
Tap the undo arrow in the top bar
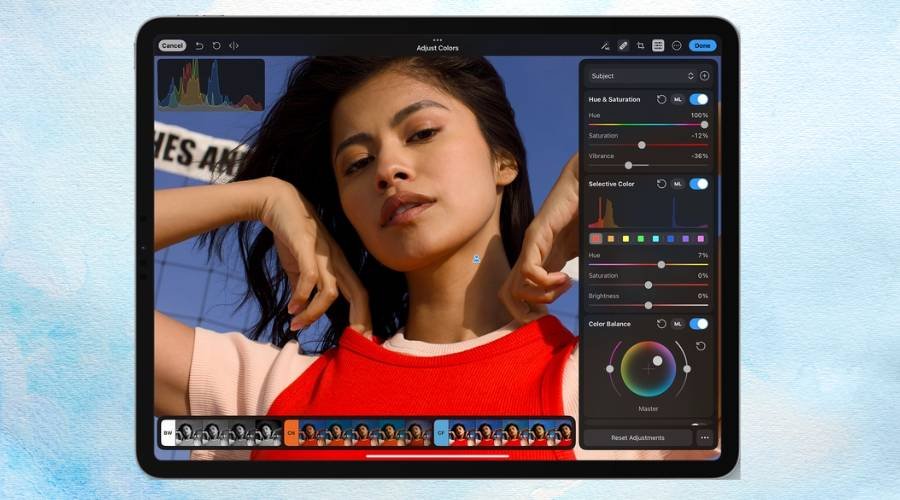(199, 45)
